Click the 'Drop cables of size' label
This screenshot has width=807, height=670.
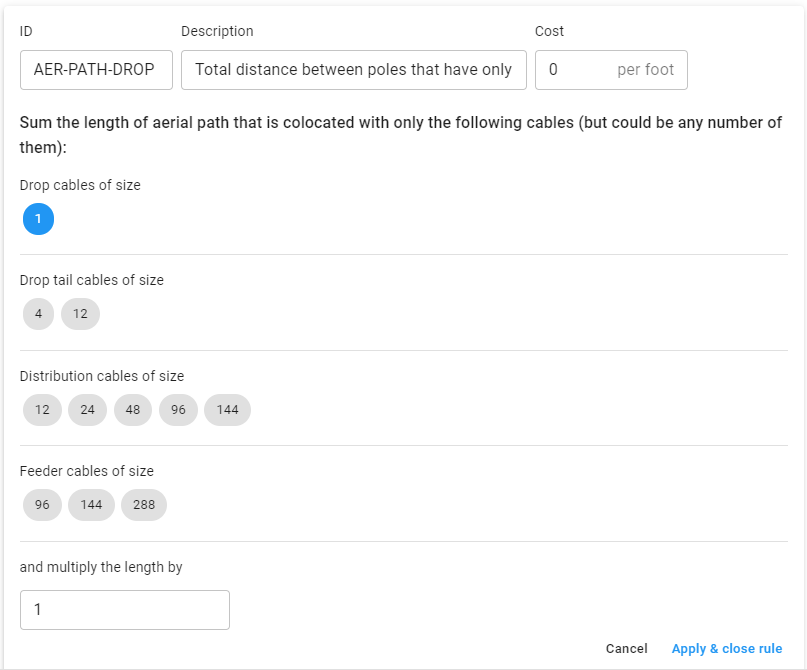pos(80,185)
